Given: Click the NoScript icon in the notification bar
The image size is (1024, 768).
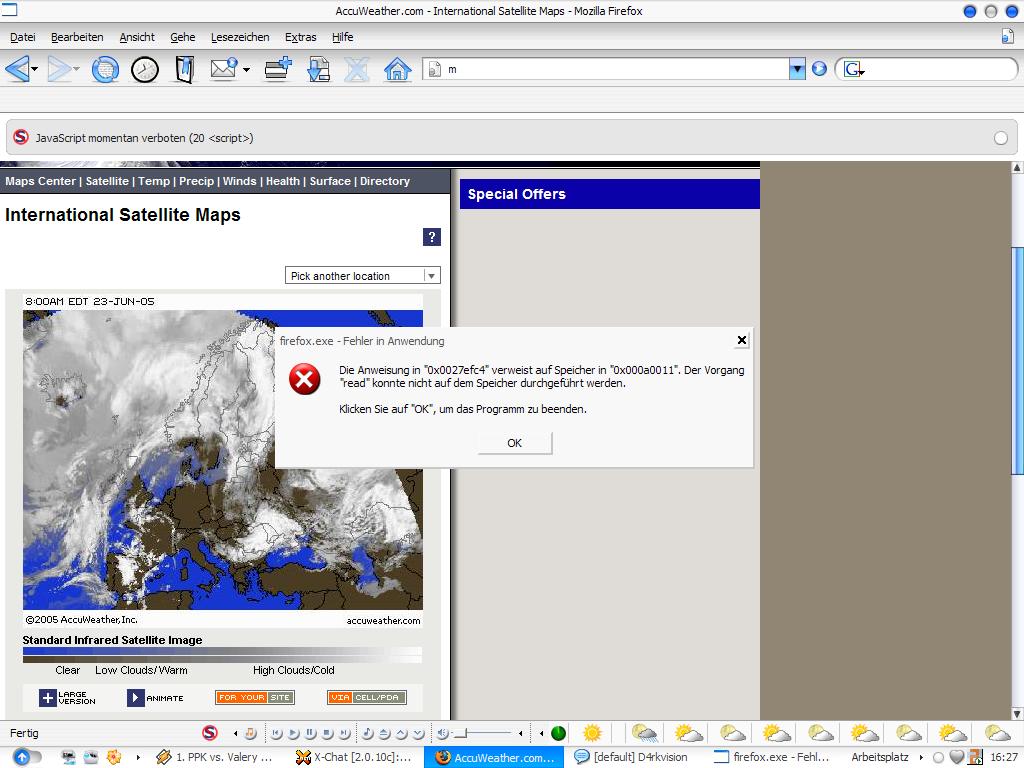Looking at the screenshot, I should coord(21,137).
